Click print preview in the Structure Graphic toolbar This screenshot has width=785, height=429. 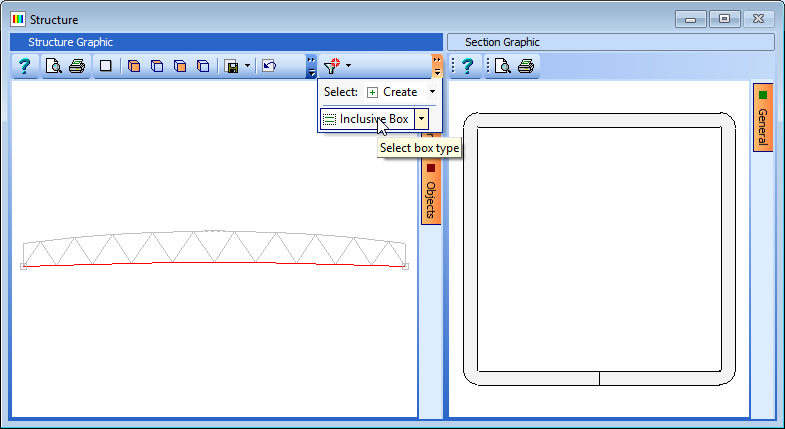click(x=54, y=66)
